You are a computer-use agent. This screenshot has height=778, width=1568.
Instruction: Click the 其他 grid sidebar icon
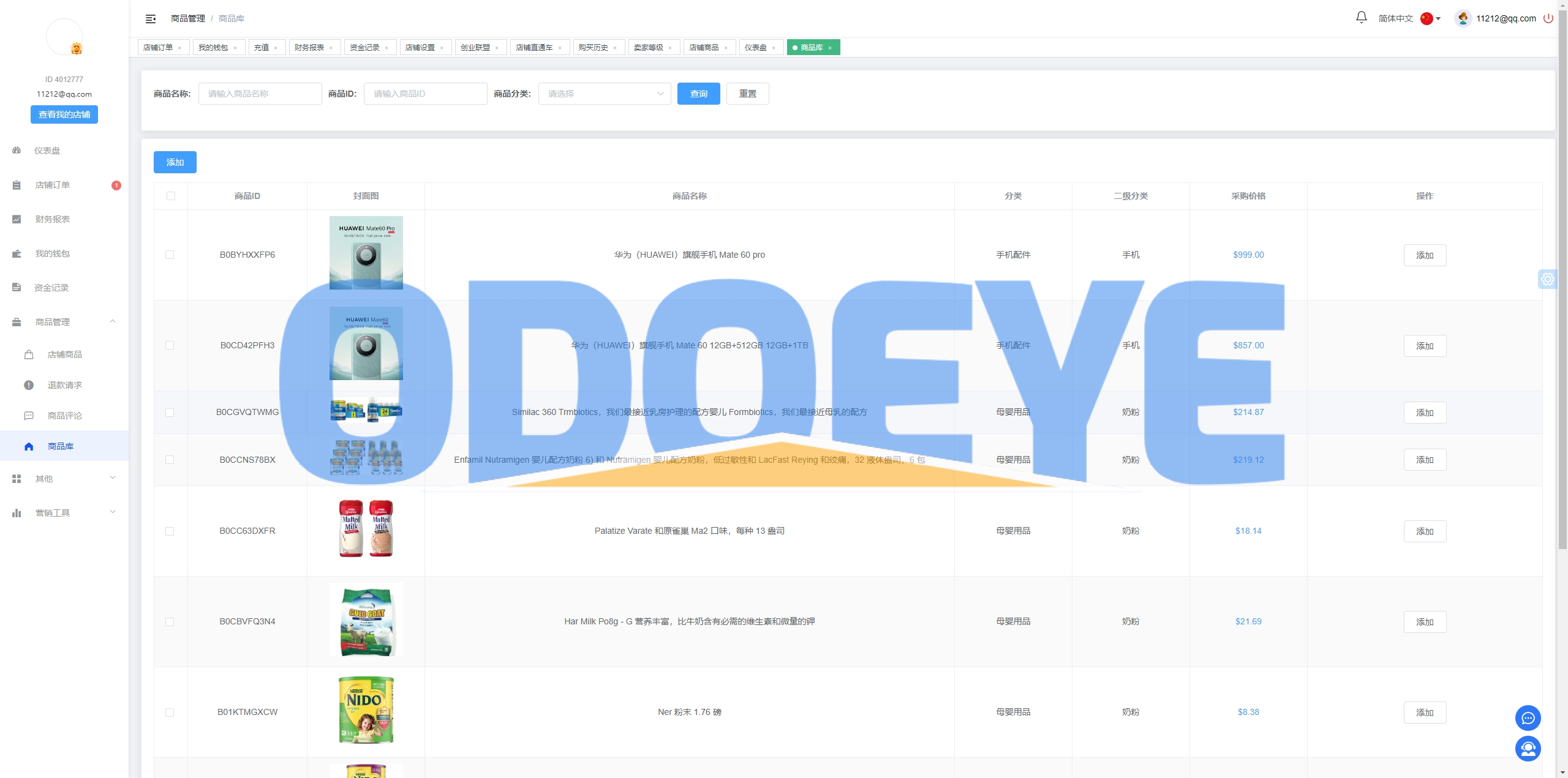tap(17, 479)
